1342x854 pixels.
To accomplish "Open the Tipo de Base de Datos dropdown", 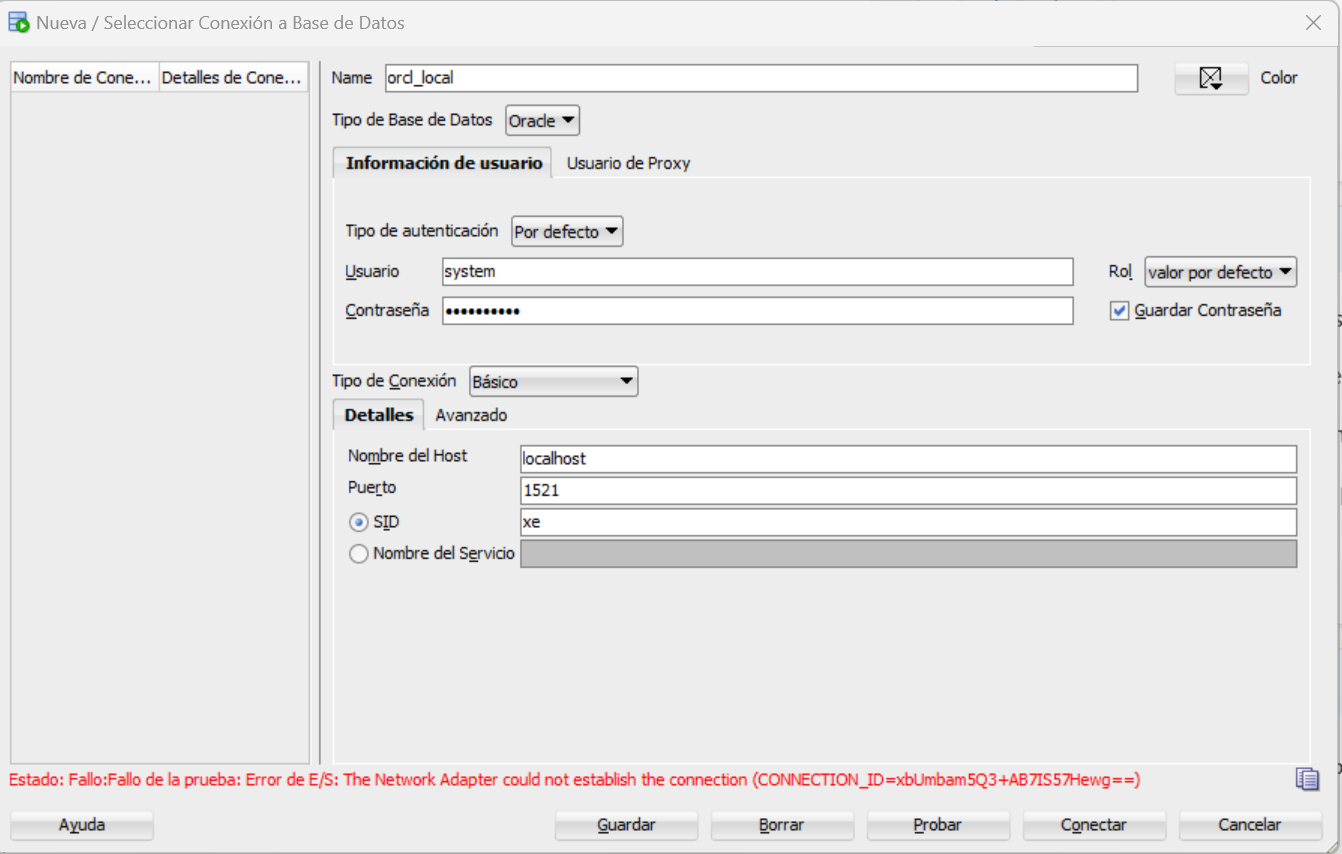I will coord(542,121).
